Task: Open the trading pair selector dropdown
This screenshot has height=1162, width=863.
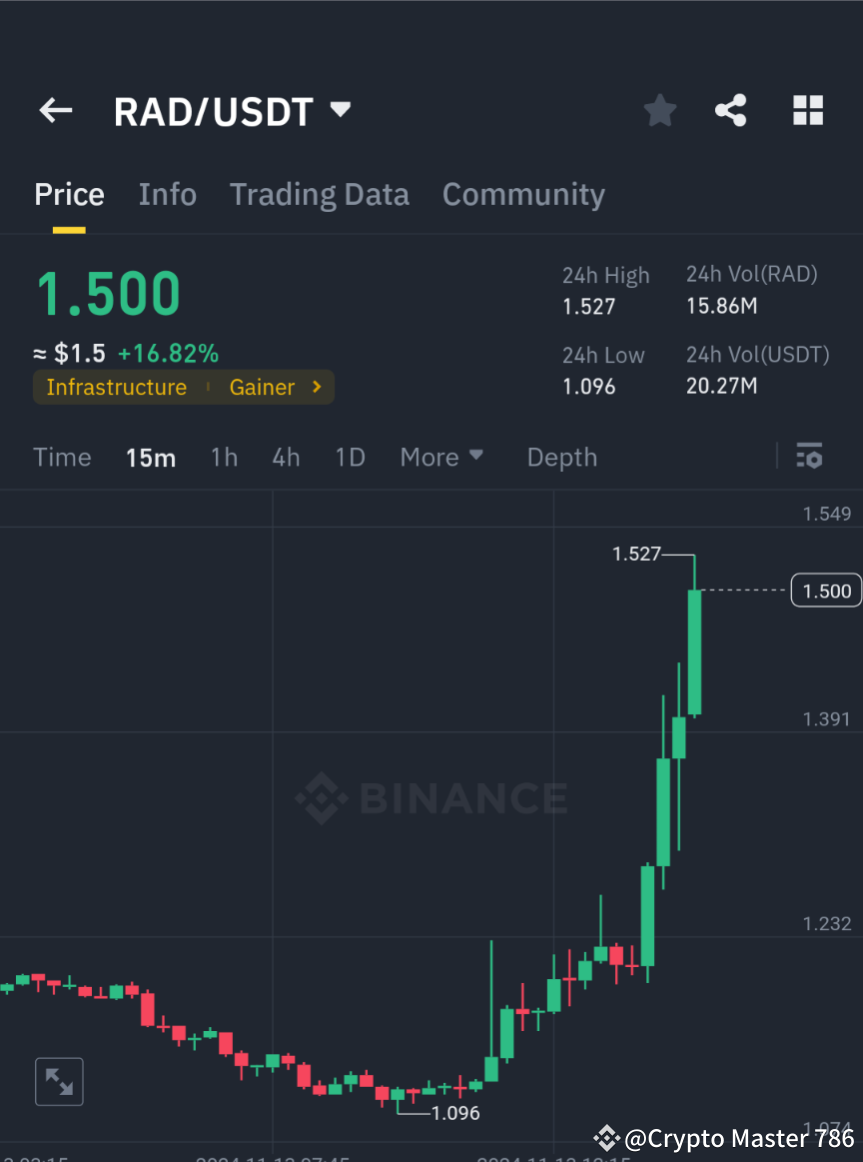Action: (x=340, y=110)
